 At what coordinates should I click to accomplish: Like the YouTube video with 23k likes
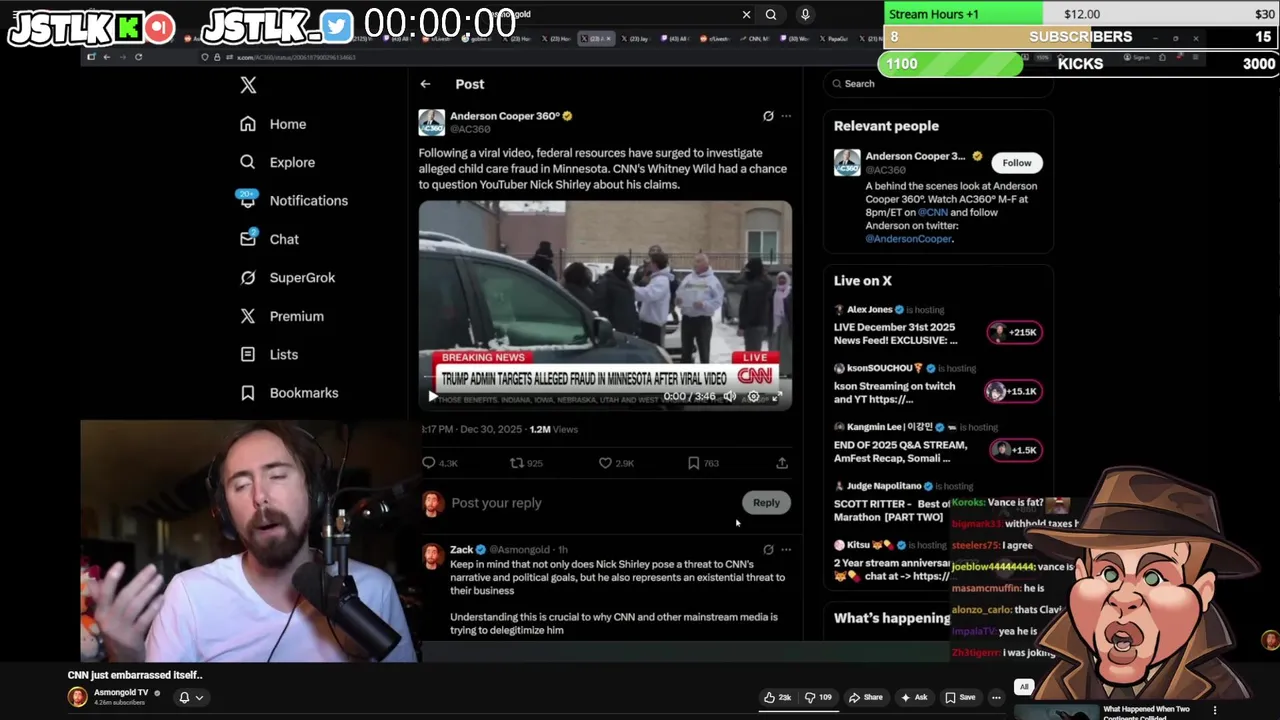point(777,698)
